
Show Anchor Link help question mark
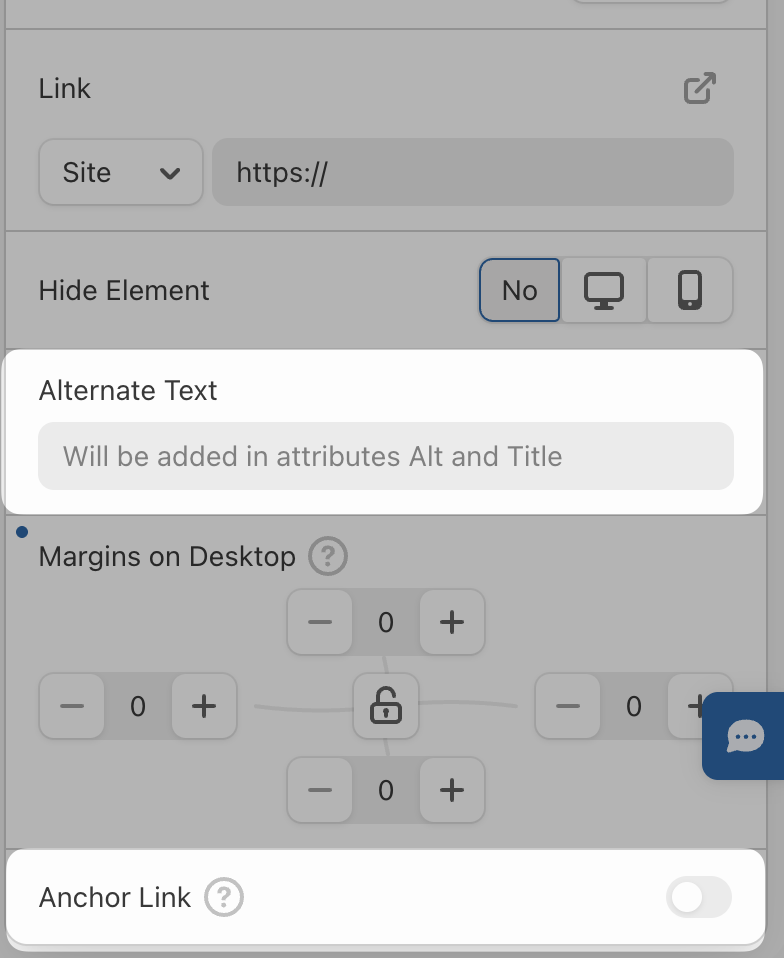coord(224,897)
